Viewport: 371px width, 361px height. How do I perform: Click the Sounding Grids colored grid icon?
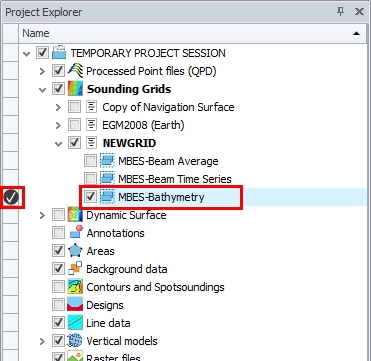coord(75,89)
